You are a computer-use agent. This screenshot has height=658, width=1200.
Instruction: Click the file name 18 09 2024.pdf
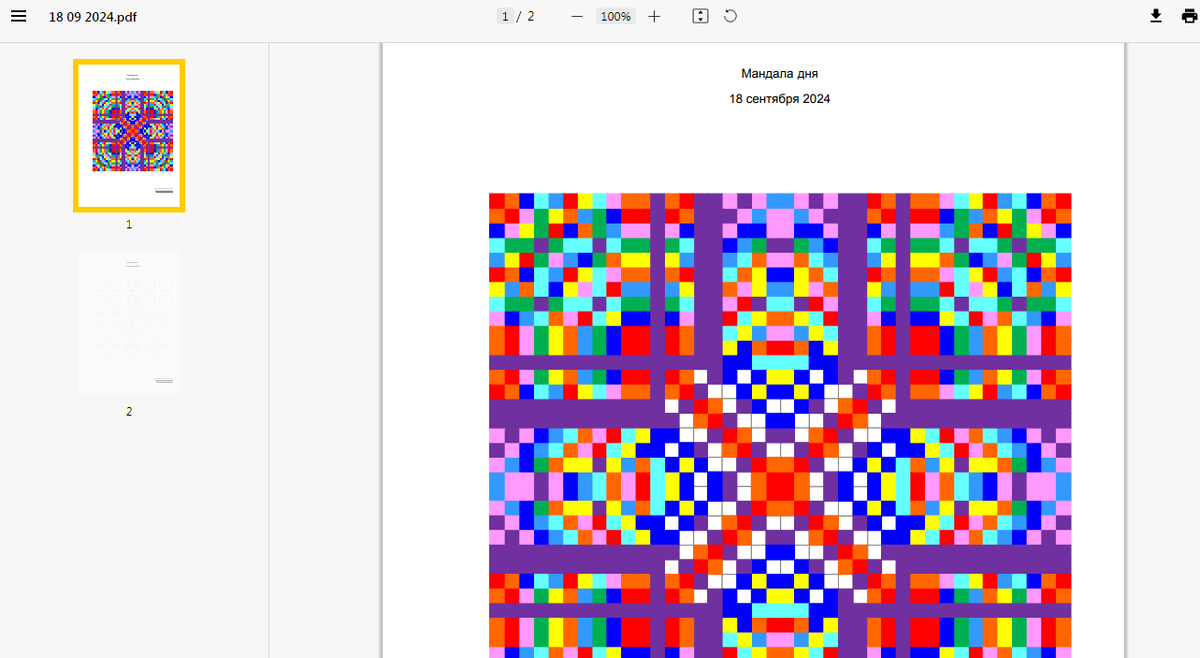click(x=93, y=17)
